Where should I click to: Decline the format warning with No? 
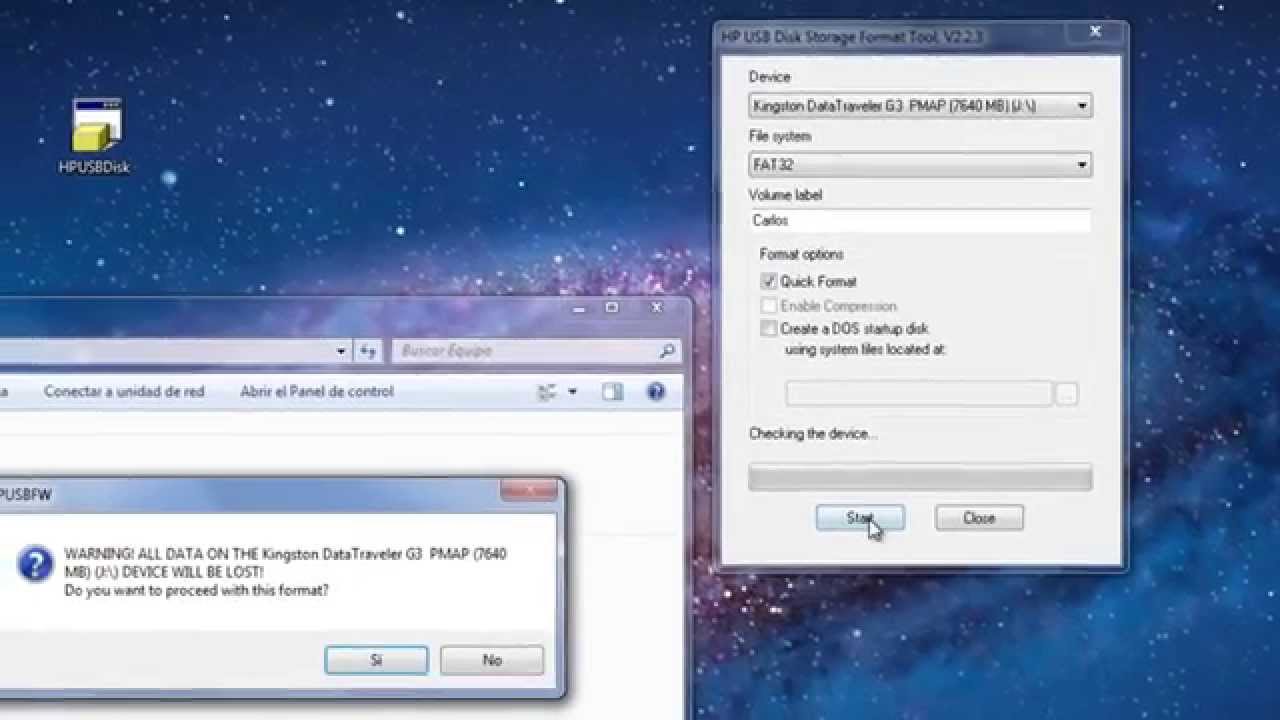[x=492, y=660]
